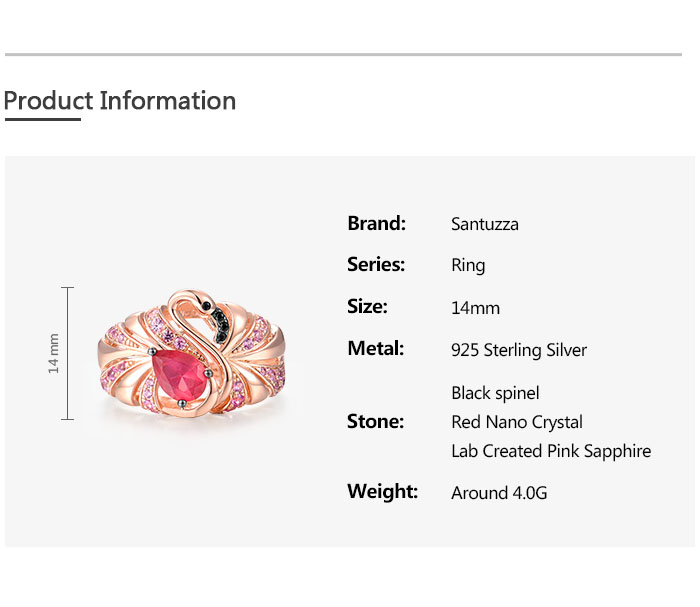Click the 925 Sterling Silver text
The width and height of the screenshot is (700, 607).
coord(519,350)
